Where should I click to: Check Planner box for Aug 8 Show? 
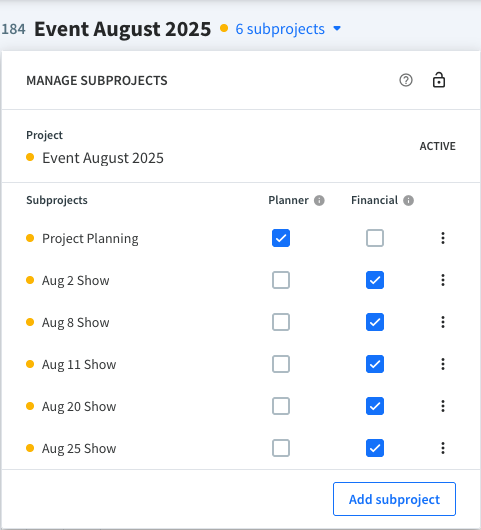tap(281, 322)
